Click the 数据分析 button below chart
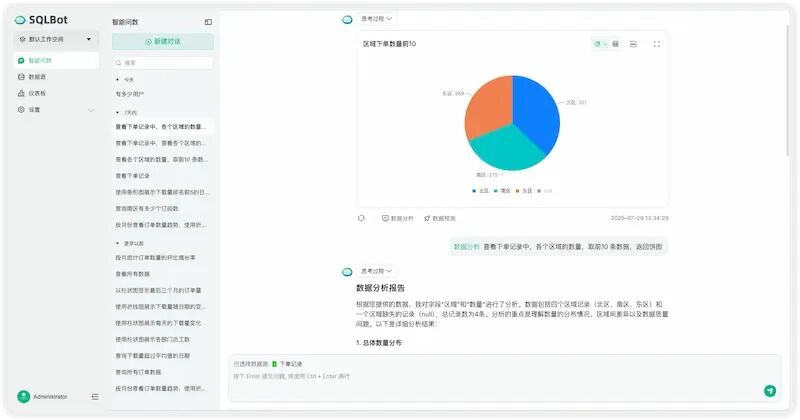This screenshot has height=420, width=800. point(397,218)
